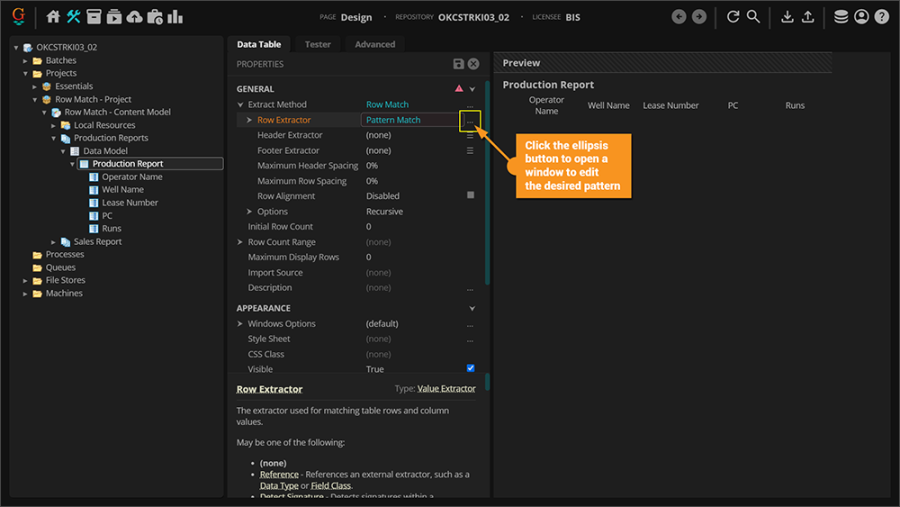Screen dimensions: 900x507
Task: Open the Value Extractor type link
Action: point(446,389)
